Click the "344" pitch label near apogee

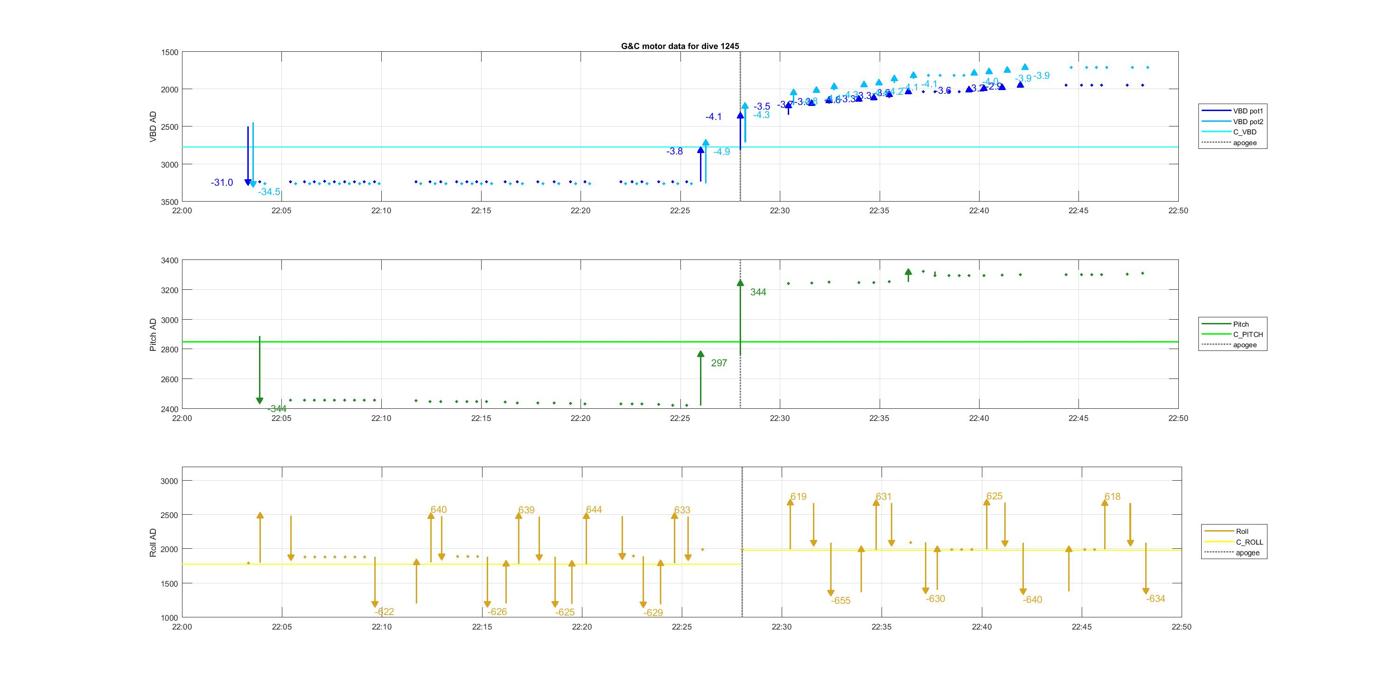click(x=758, y=292)
